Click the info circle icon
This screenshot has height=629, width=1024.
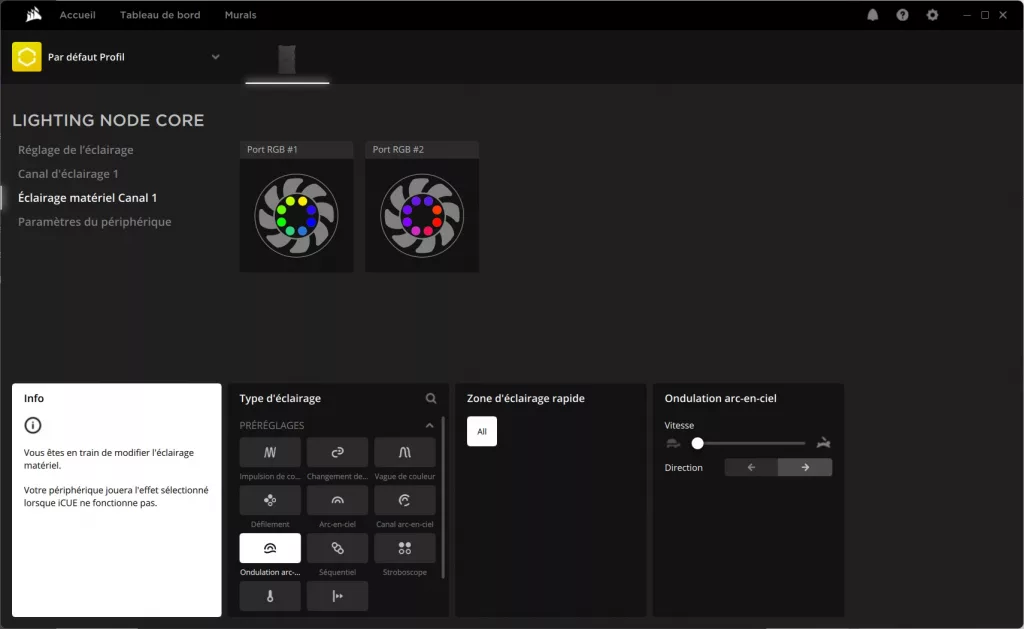point(33,425)
